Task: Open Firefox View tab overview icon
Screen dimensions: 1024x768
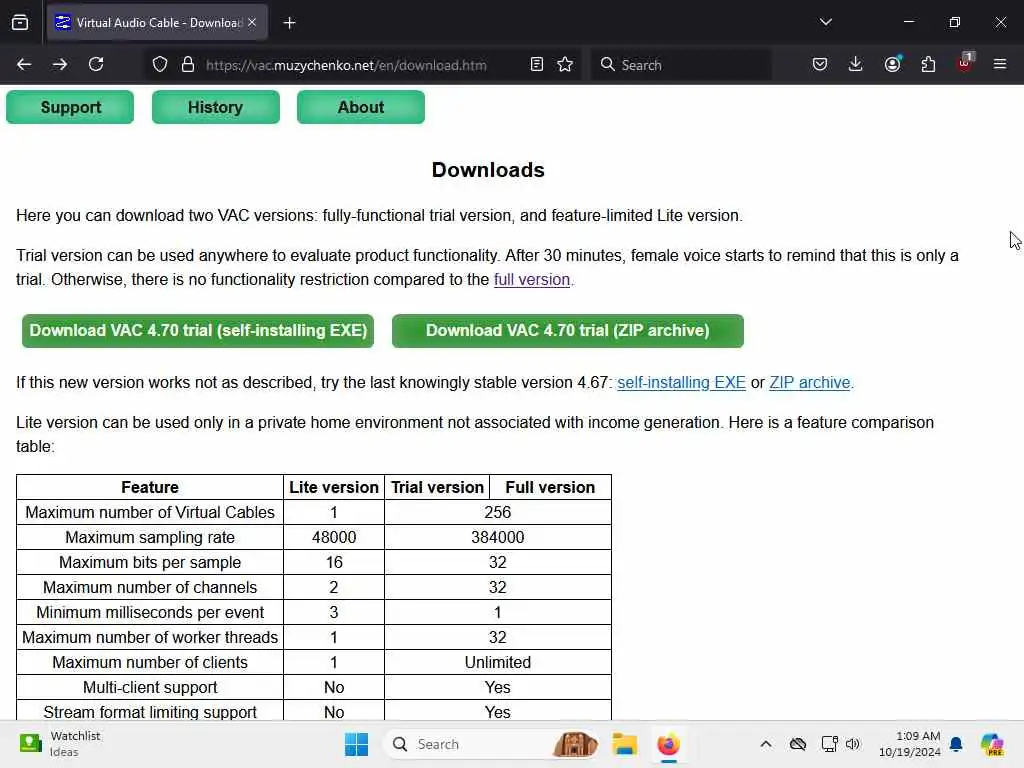Action: click(20, 22)
